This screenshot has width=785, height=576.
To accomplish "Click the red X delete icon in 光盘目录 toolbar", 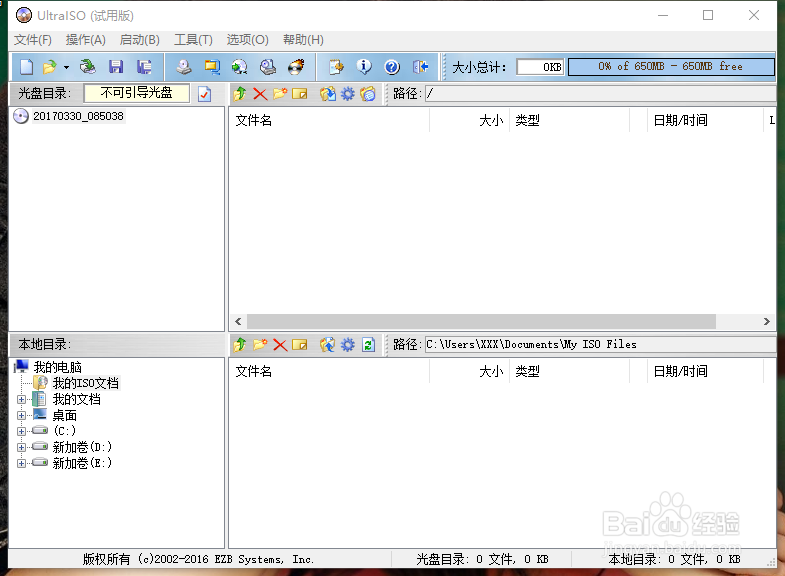I will tap(260, 94).
